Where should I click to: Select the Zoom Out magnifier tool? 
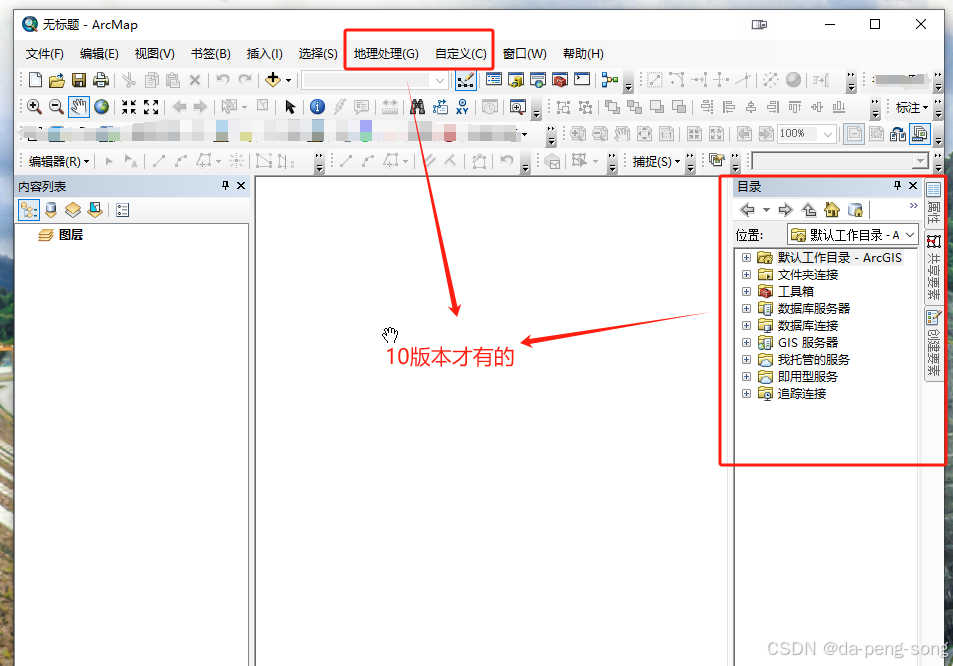[x=56, y=107]
